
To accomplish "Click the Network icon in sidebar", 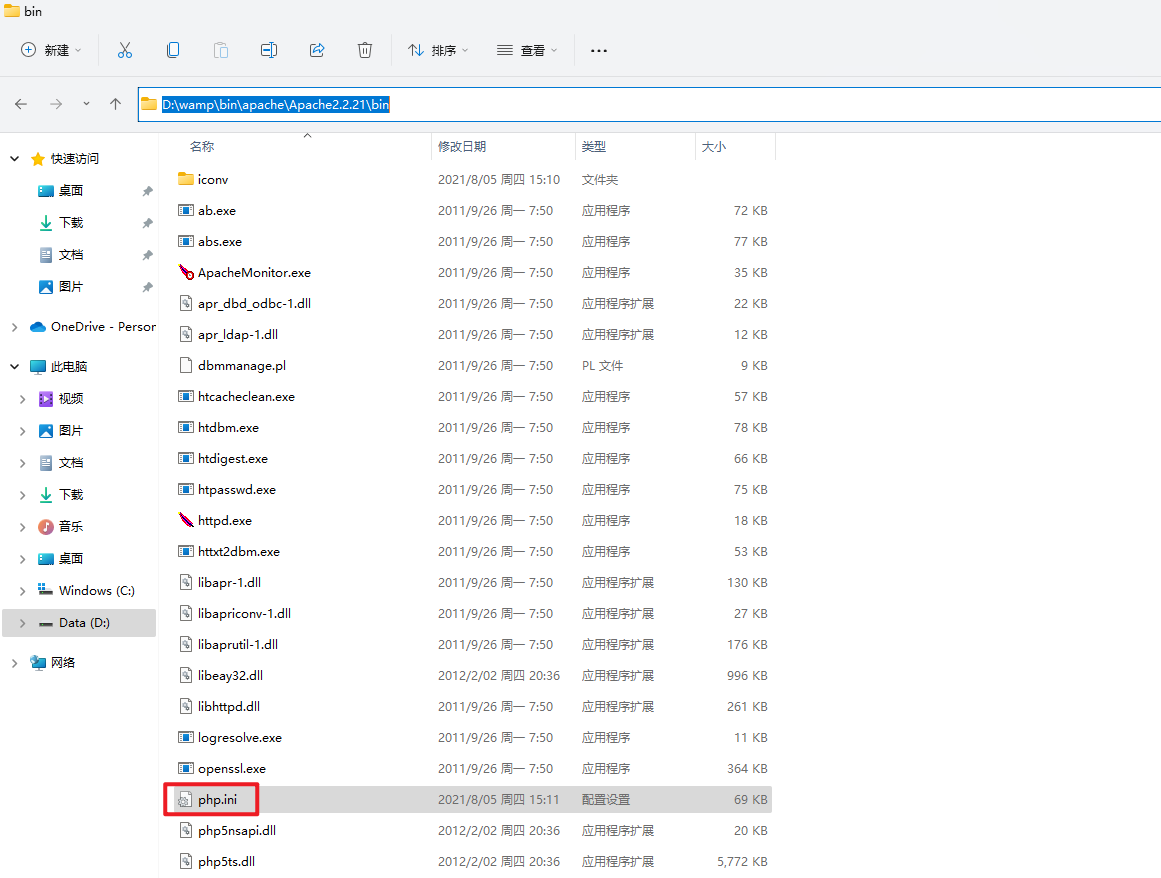I will coord(38,662).
